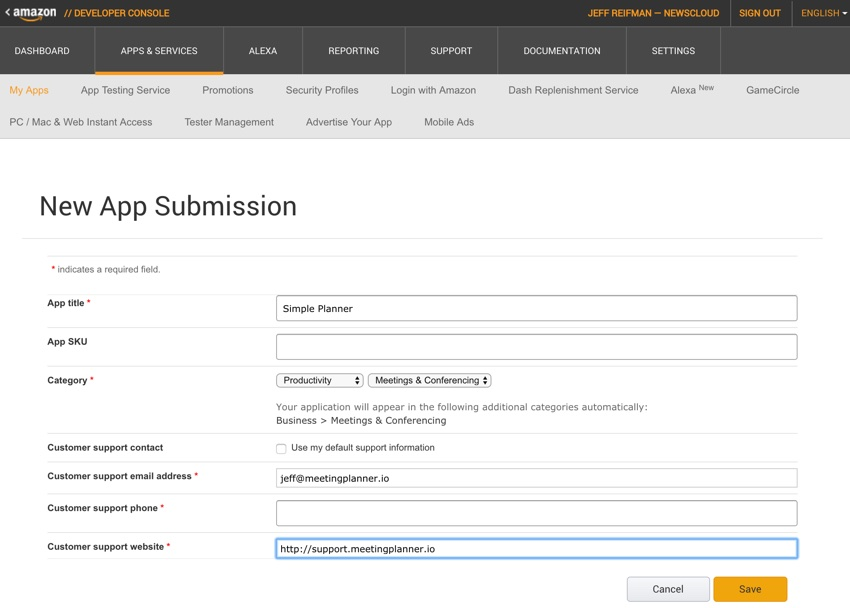Click the Business > Meetings & Conferencing text
The image size is (850, 608).
pos(361,421)
